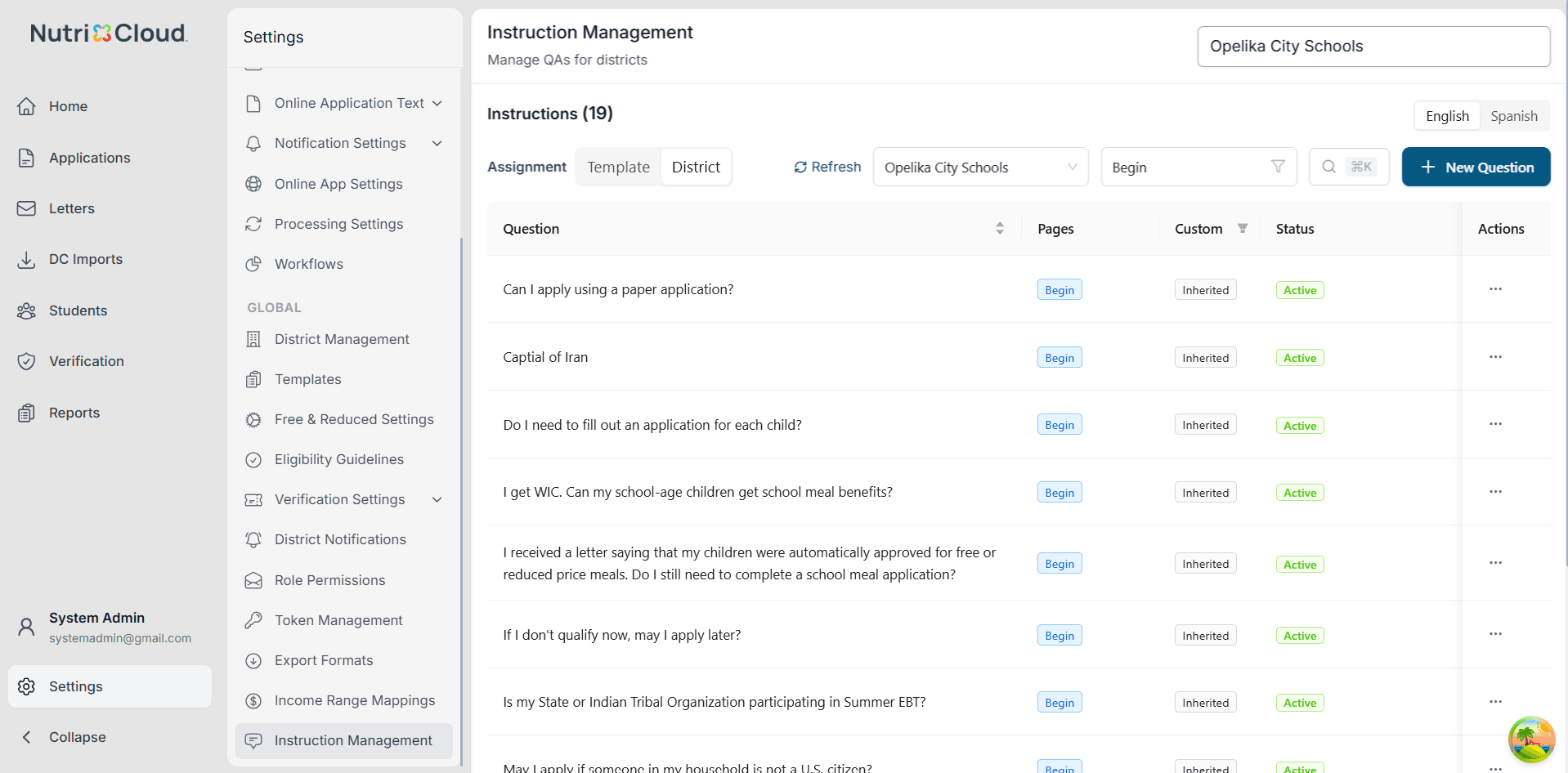Open actions for paper application question
Screen dimensions: 1568x773
pos(1495,289)
